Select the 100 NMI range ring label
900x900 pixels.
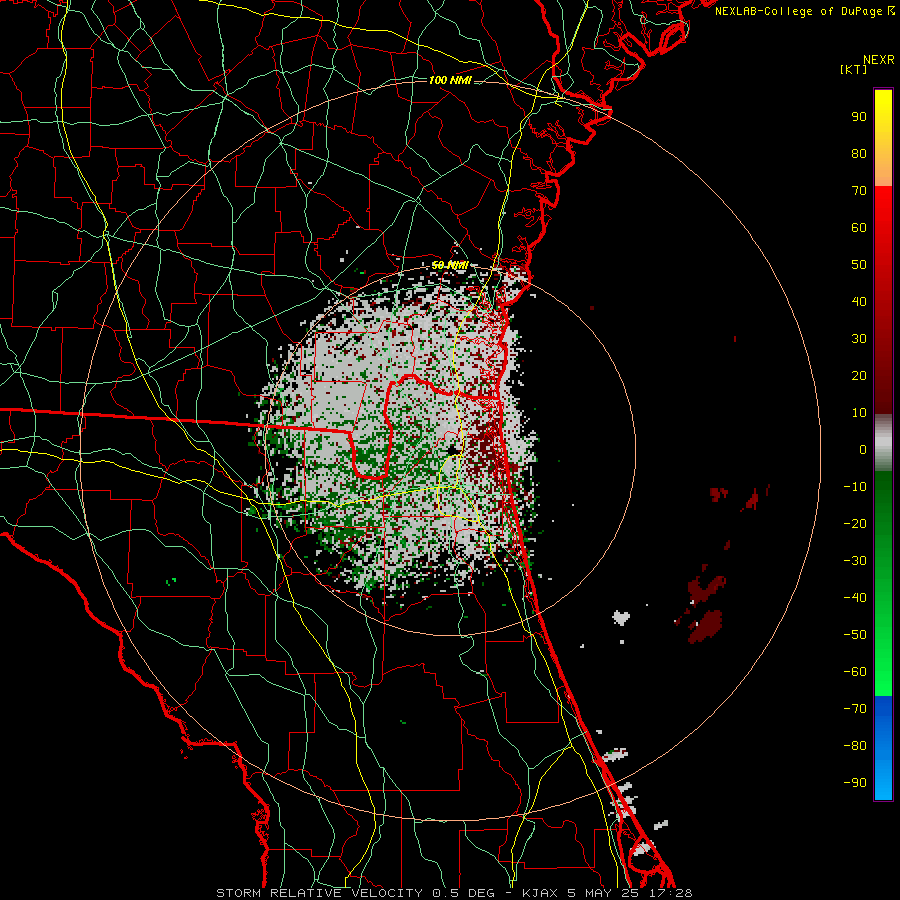click(x=450, y=80)
